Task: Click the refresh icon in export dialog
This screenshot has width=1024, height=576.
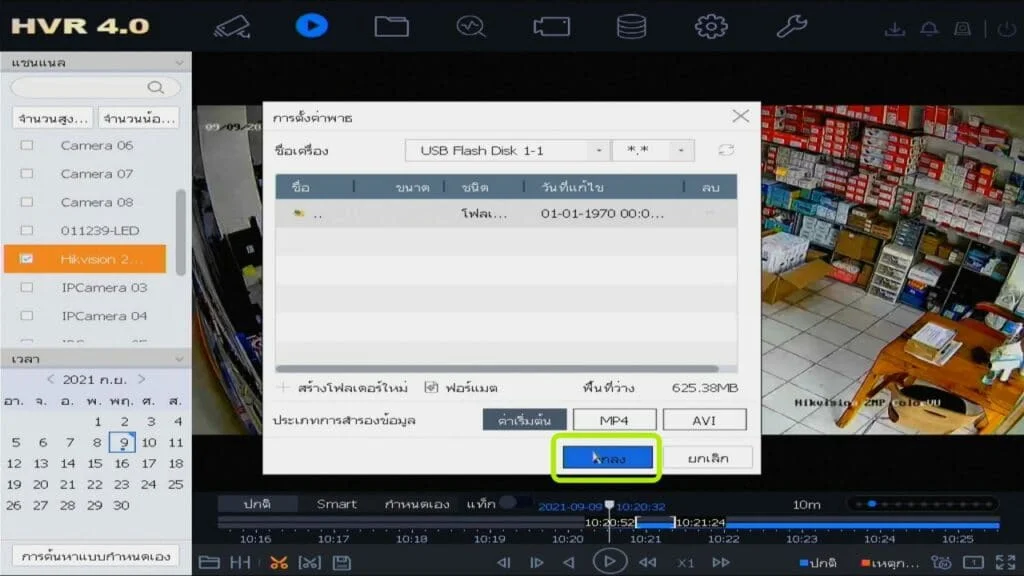Action: pyautogui.click(x=726, y=150)
